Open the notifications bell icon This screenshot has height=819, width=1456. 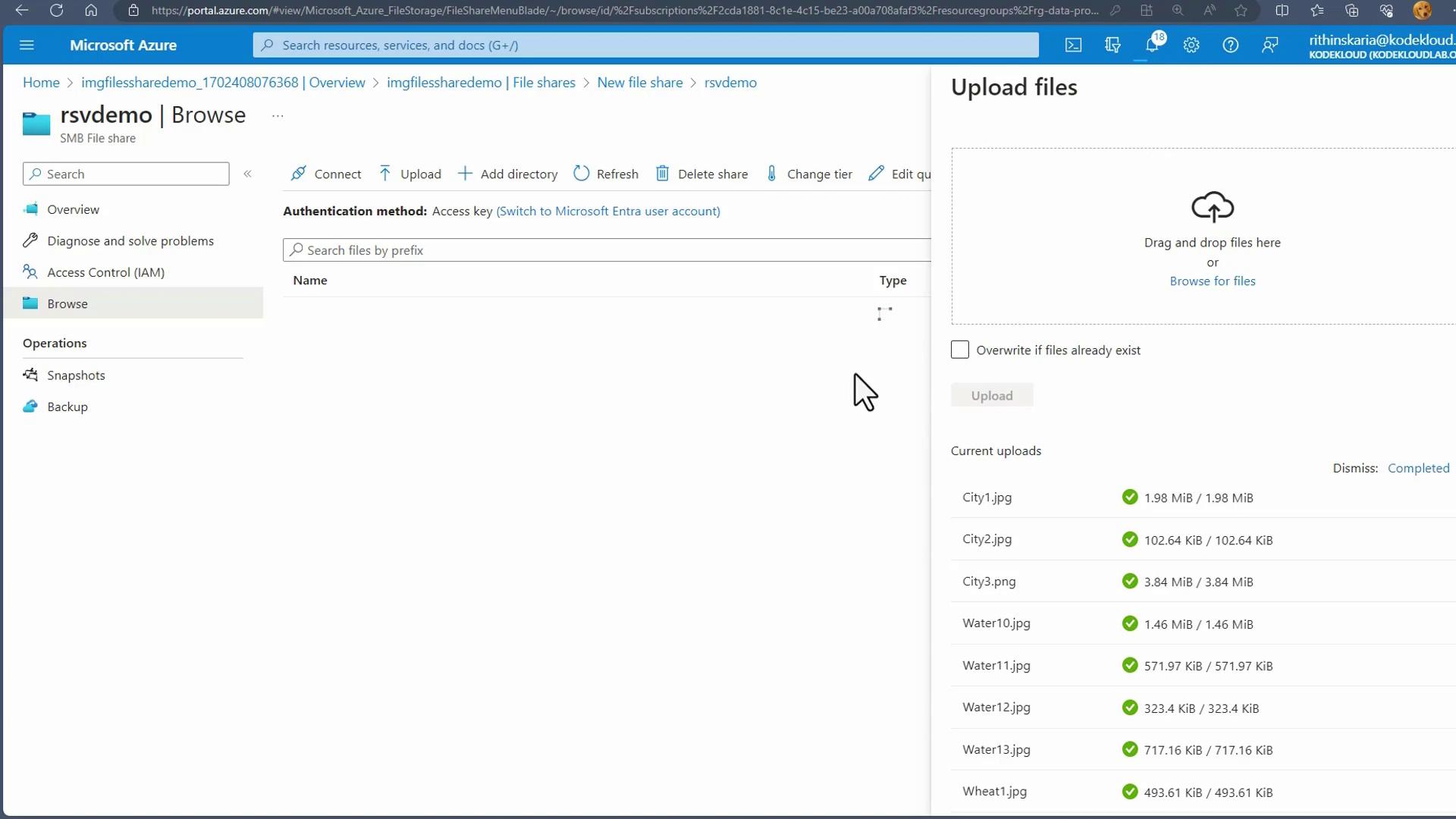(1152, 45)
